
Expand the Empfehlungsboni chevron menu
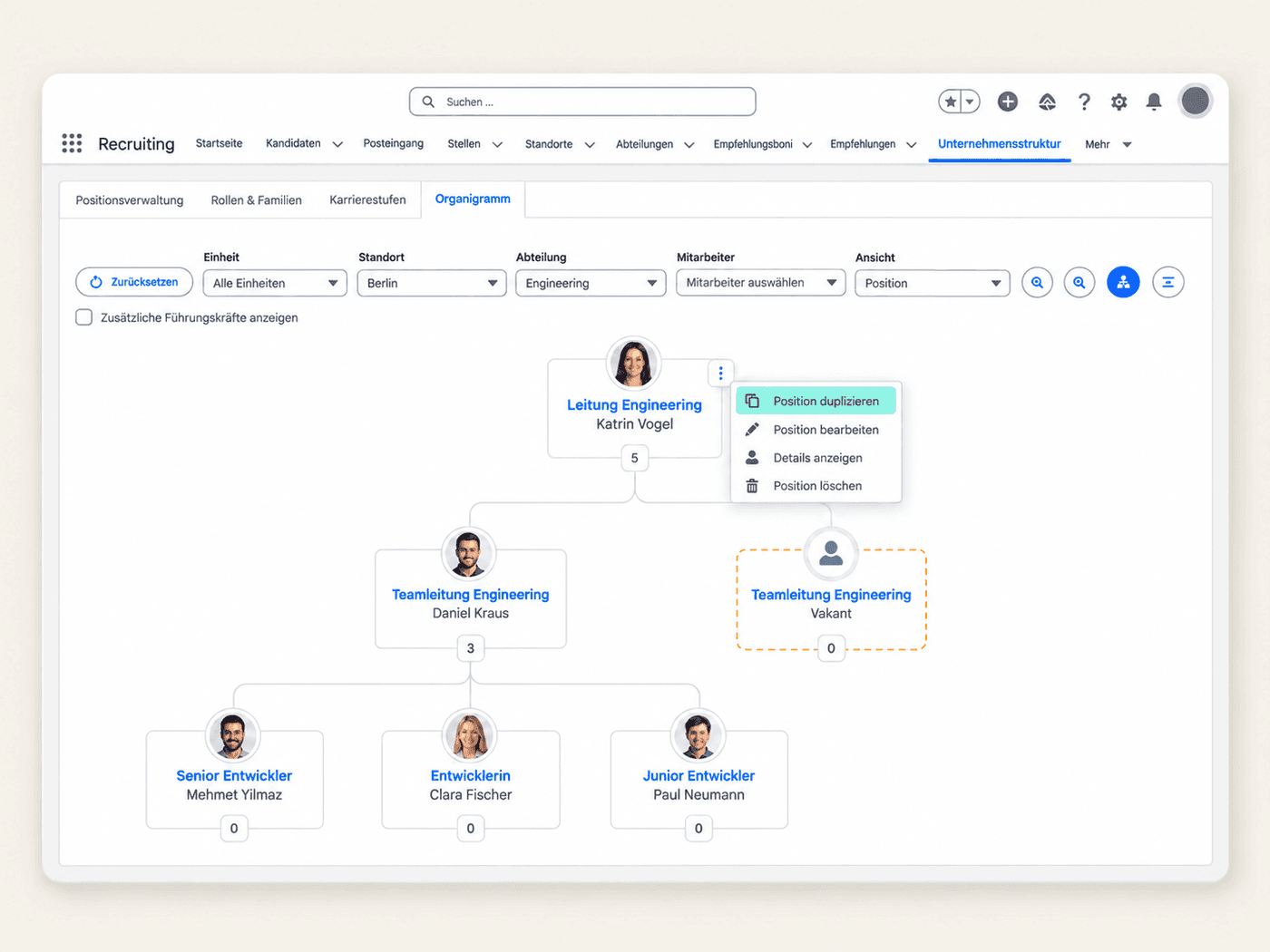click(807, 144)
